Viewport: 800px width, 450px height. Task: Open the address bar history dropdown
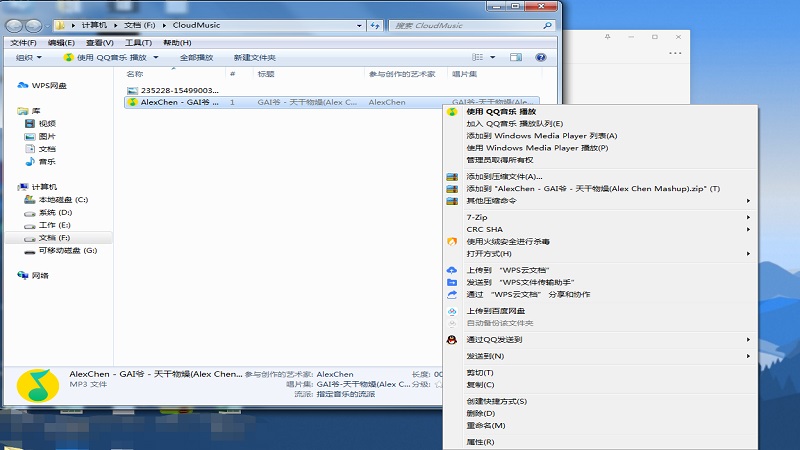point(359,25)
